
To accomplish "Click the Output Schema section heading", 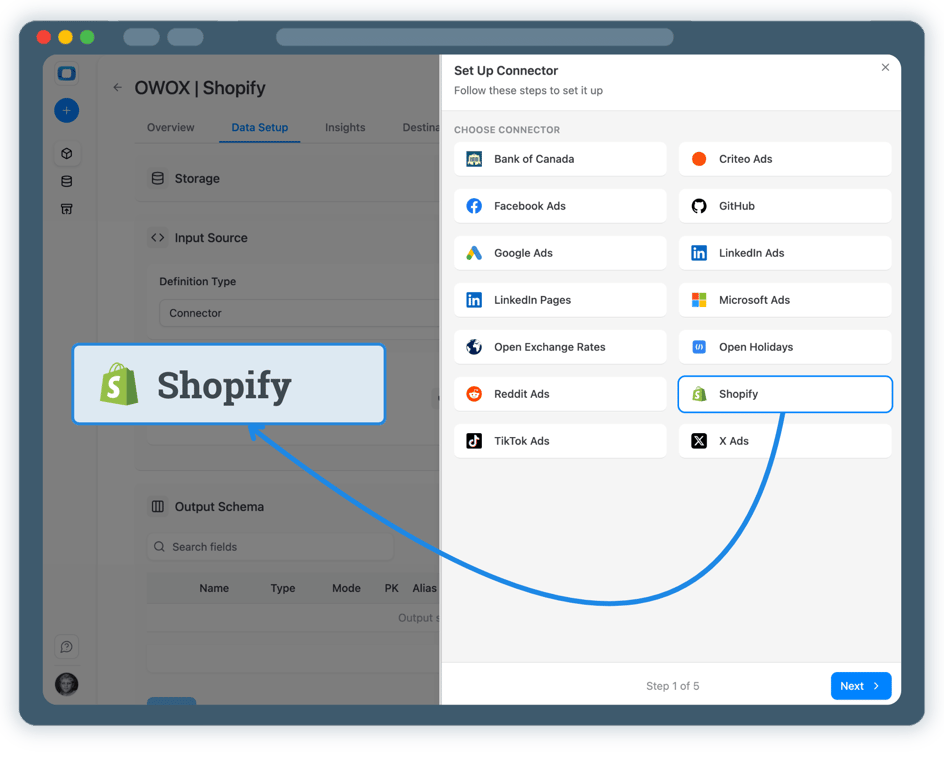I will click(219, 506).
